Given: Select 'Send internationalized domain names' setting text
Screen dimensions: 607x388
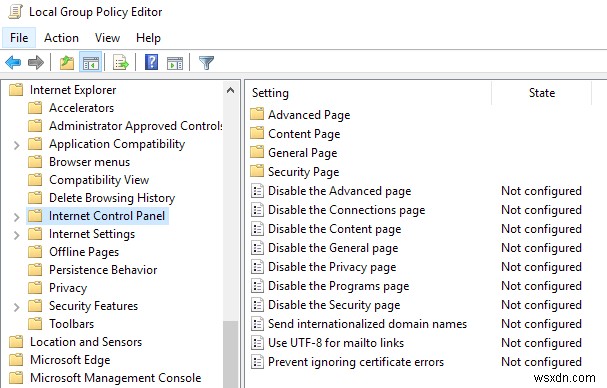Looking at the screenshot, I should point(367,324).
